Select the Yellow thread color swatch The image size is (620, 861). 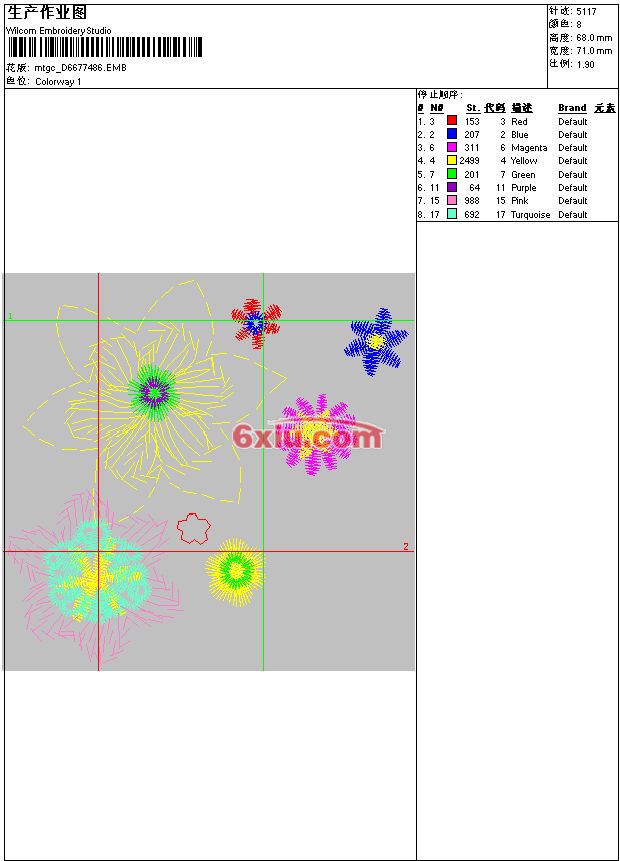coord(452,160)
